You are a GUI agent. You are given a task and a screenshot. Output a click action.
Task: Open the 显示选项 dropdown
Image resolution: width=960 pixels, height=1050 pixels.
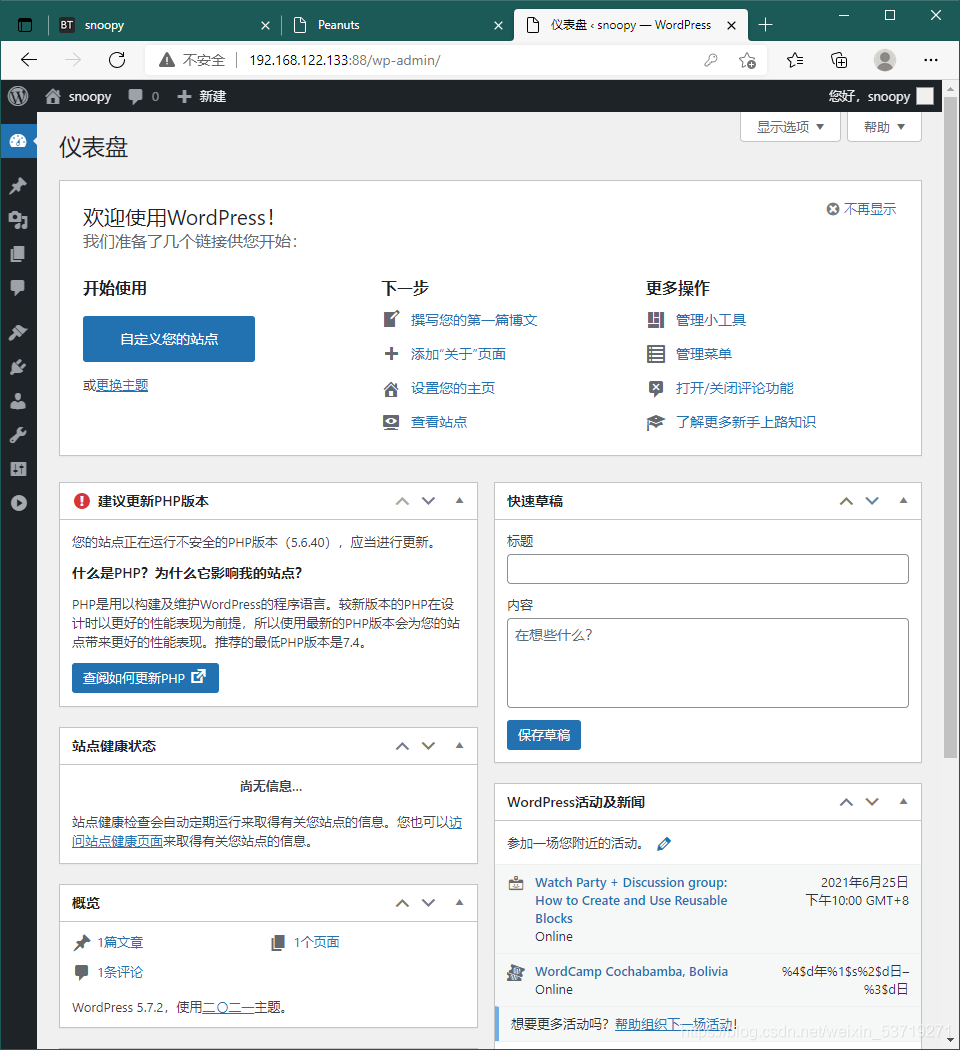click(x=790, y=127)
